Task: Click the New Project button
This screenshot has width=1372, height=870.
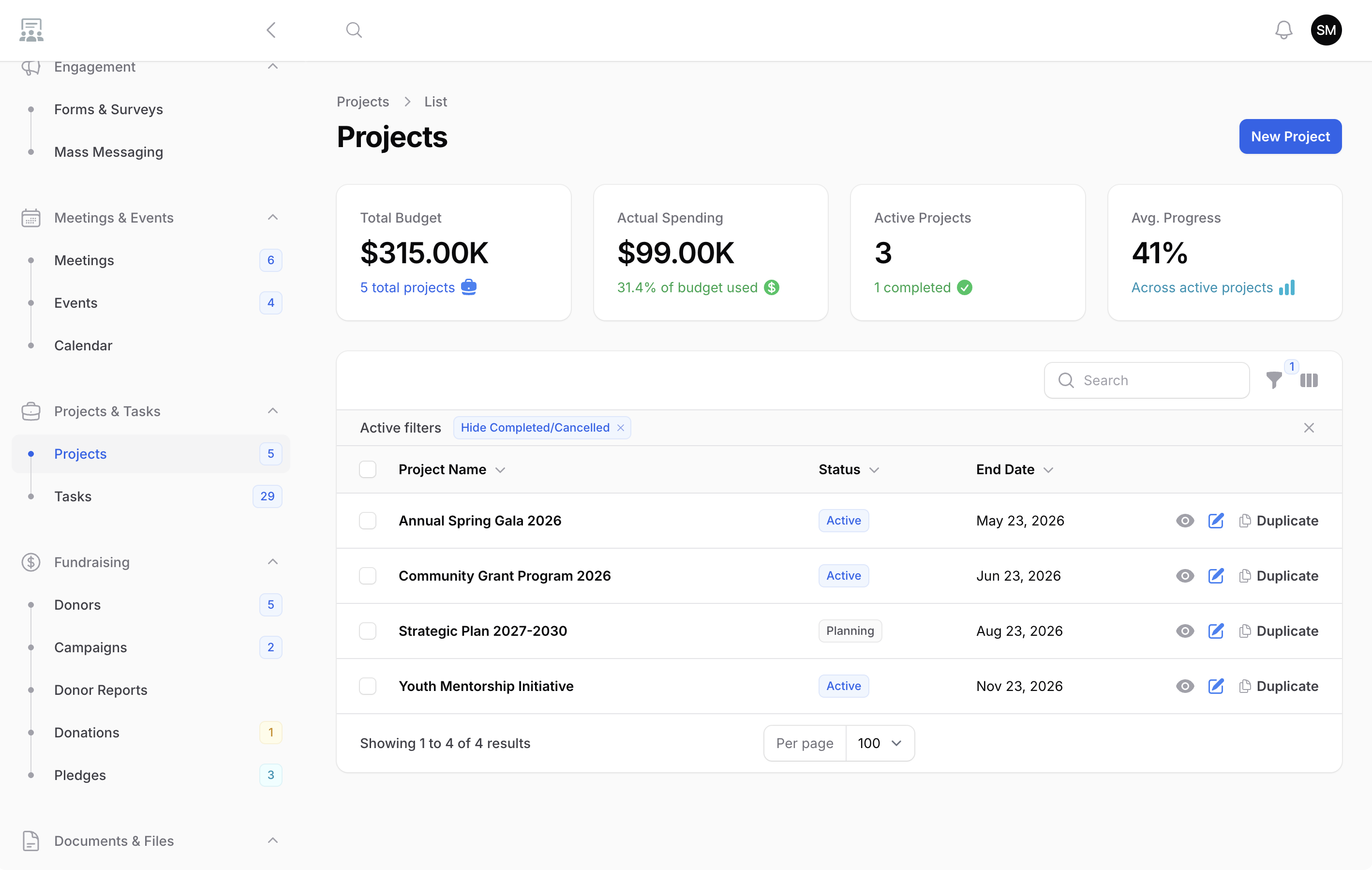Action: click(1290, 136)
